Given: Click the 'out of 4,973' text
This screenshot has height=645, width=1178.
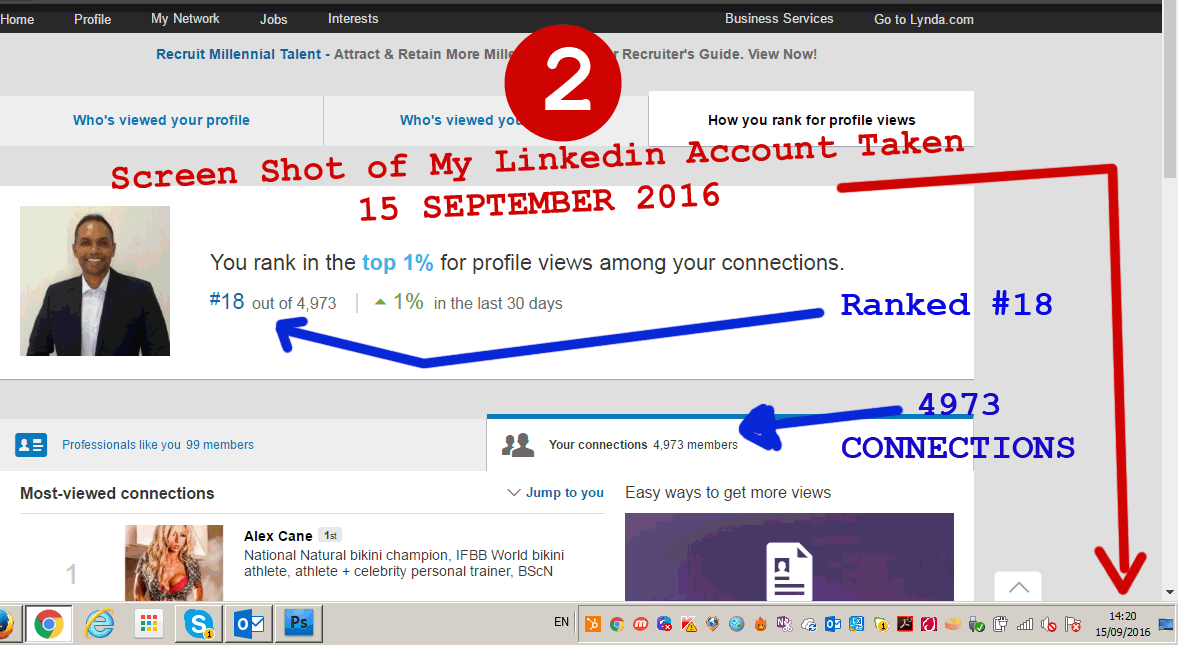Looking at the screenshot, I should click(294, 303).
